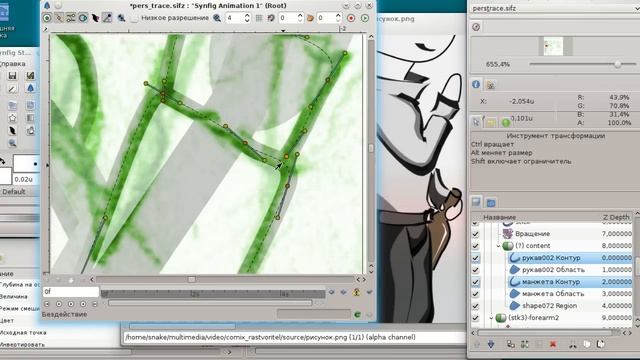Click the red record animation mode button
640x360 pixels.
click(351, 18)
